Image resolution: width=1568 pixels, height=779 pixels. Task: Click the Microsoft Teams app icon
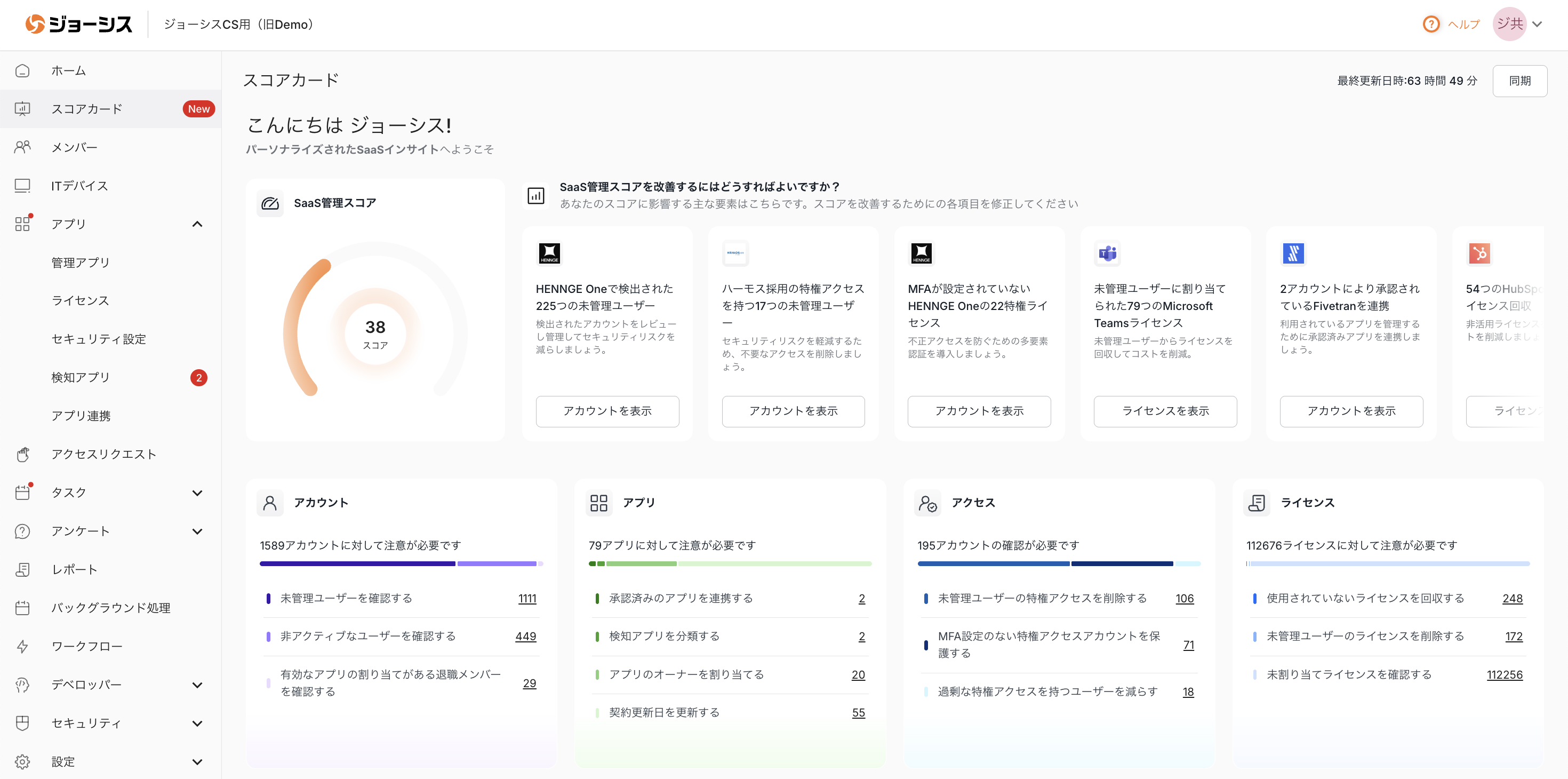pyautogui.click(x=1107, y=253)
